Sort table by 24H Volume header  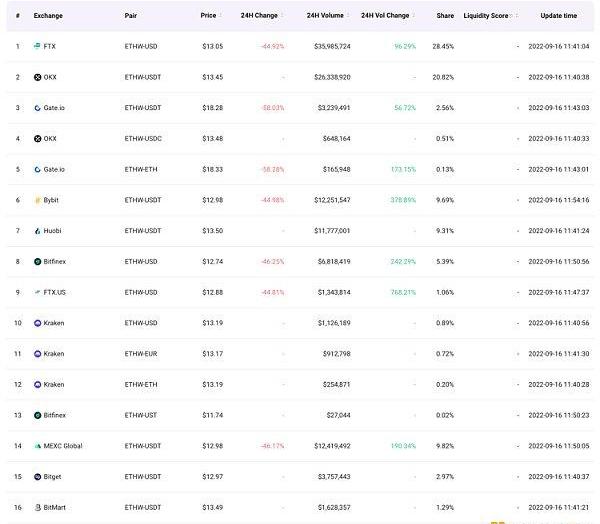[328, 15]
